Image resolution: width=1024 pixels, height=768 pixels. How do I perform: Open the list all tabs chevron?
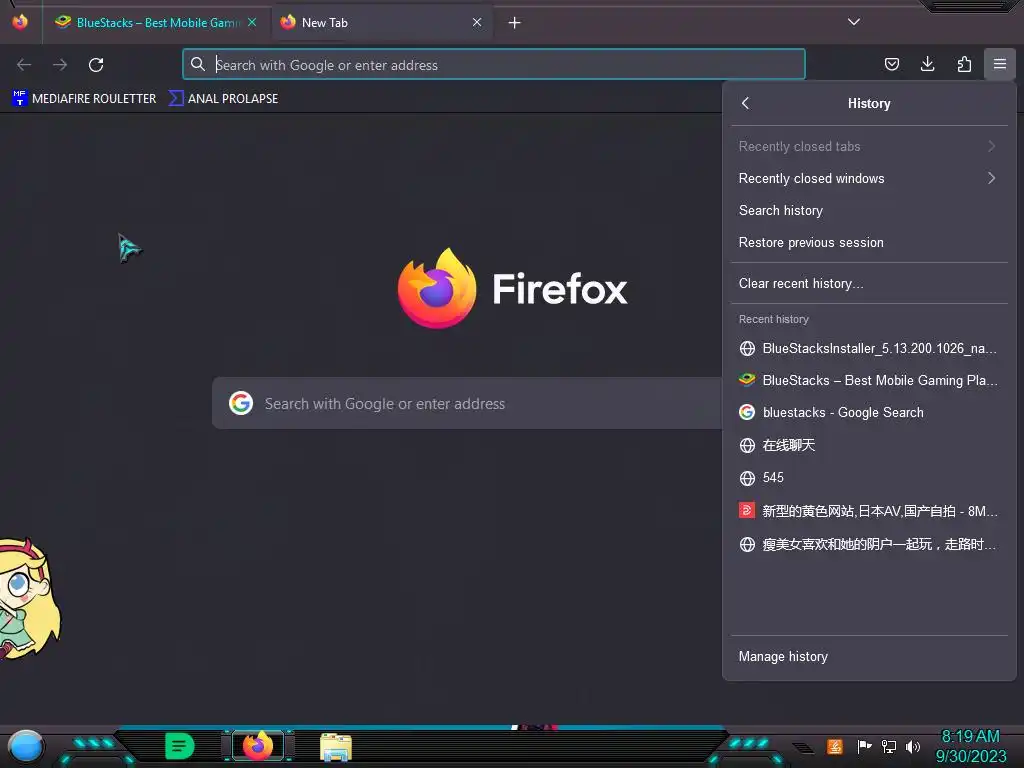pyautogui.click(x=854, y=22)
